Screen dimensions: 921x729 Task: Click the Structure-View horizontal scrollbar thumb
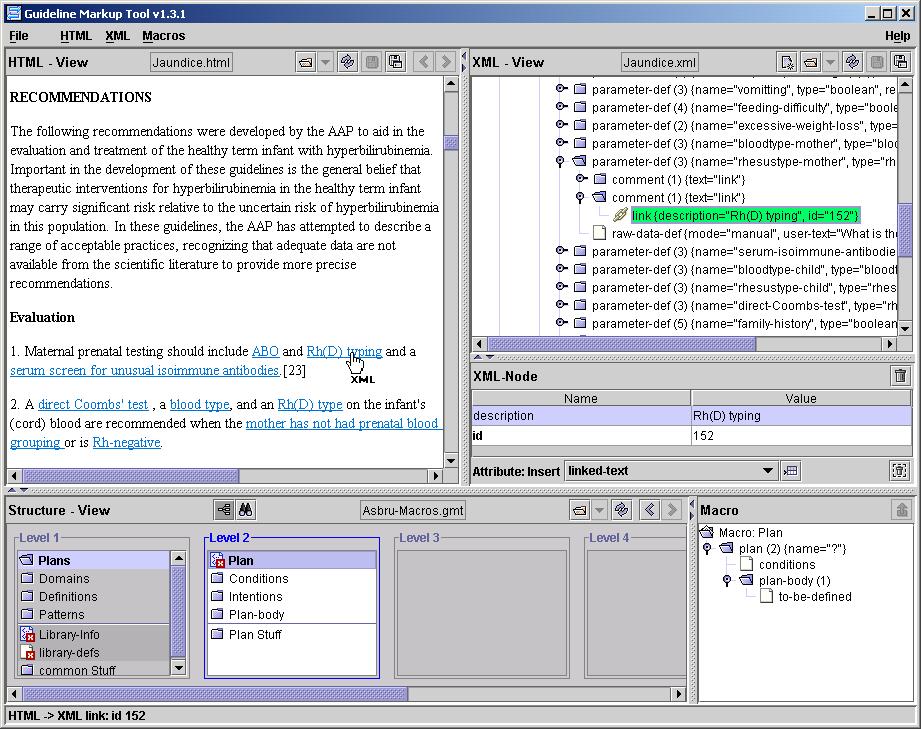click(215, 694)
